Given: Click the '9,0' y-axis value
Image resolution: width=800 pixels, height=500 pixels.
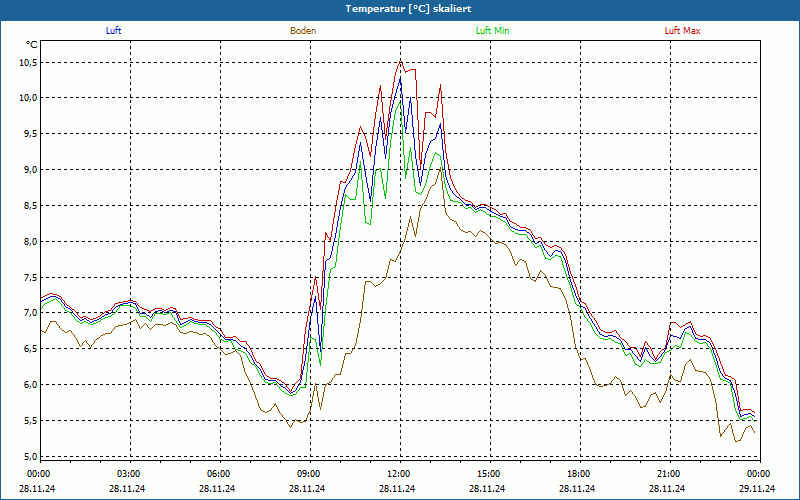Looking at the screenshot, I should pos(31,170).
